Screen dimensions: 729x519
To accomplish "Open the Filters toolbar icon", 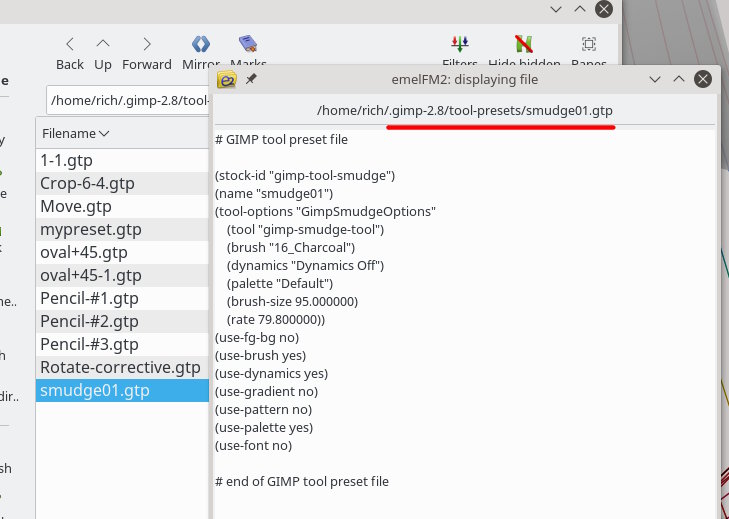I will [460, 44].
